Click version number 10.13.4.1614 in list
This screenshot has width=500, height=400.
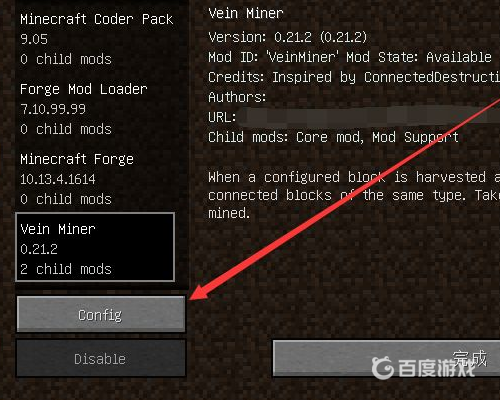click(x=58, y=179)
